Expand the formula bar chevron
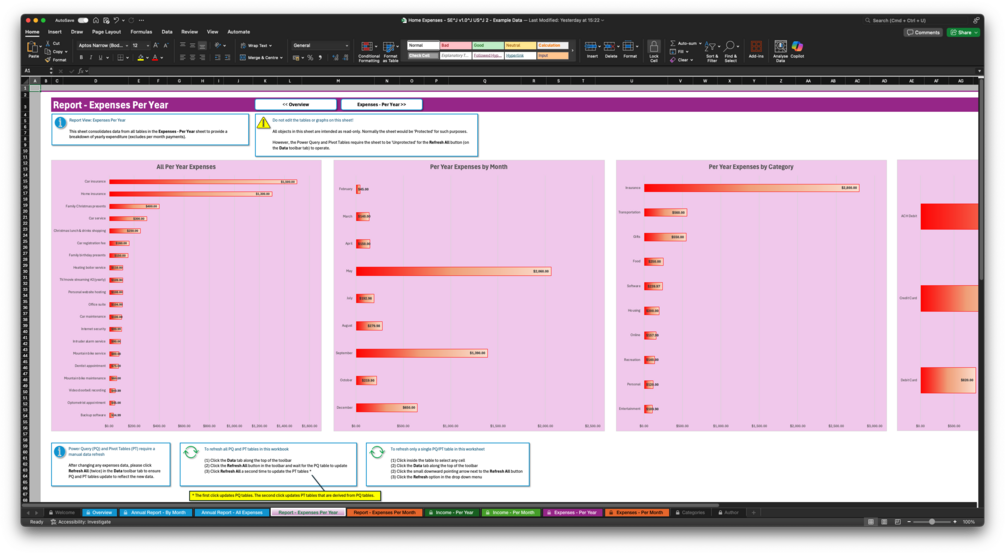The height and width of the screenshot is (554, 1005). pyautogui.click(x=979, y=71)
